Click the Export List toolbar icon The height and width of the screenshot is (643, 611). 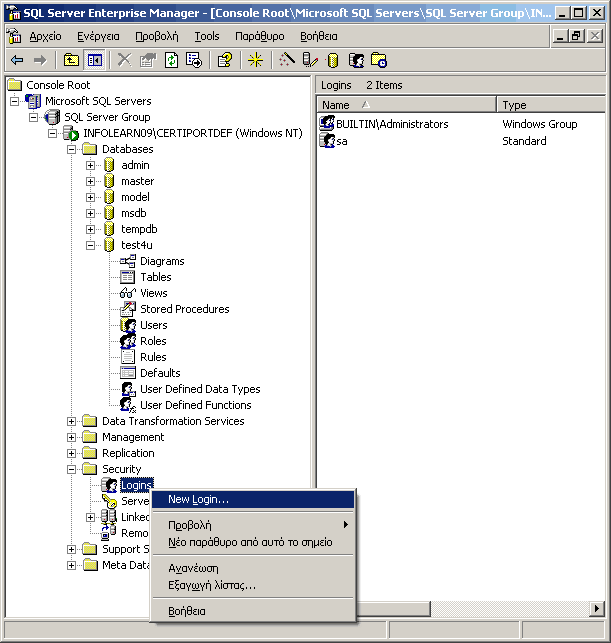(194, 60)
